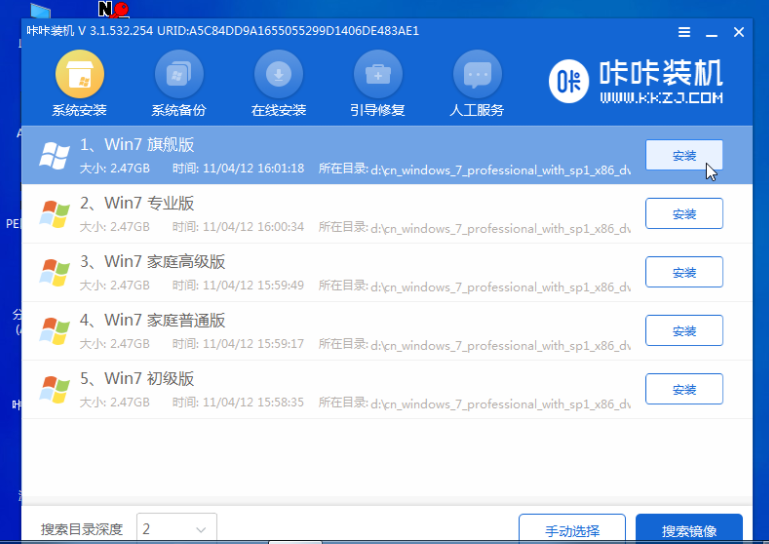The image size is (769, 544).
Task: Open the title bar hamburger menu
Action: [x=684, y=32]
